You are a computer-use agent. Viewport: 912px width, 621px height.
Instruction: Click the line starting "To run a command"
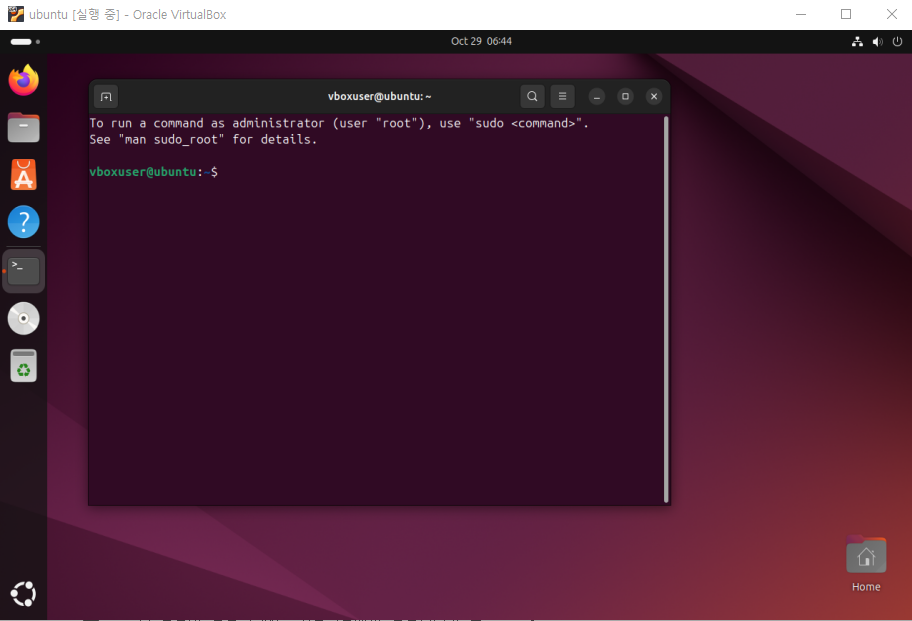(339, 123)
